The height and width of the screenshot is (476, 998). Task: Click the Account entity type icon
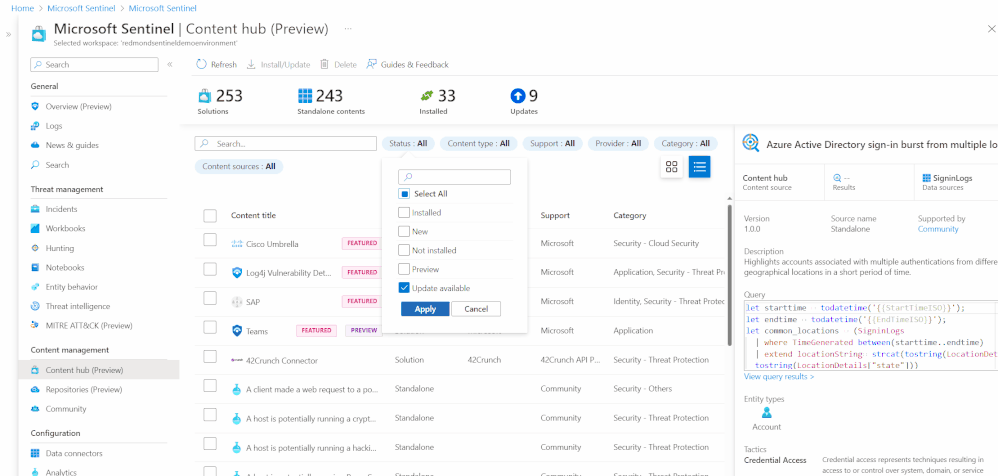coord(766,414)
